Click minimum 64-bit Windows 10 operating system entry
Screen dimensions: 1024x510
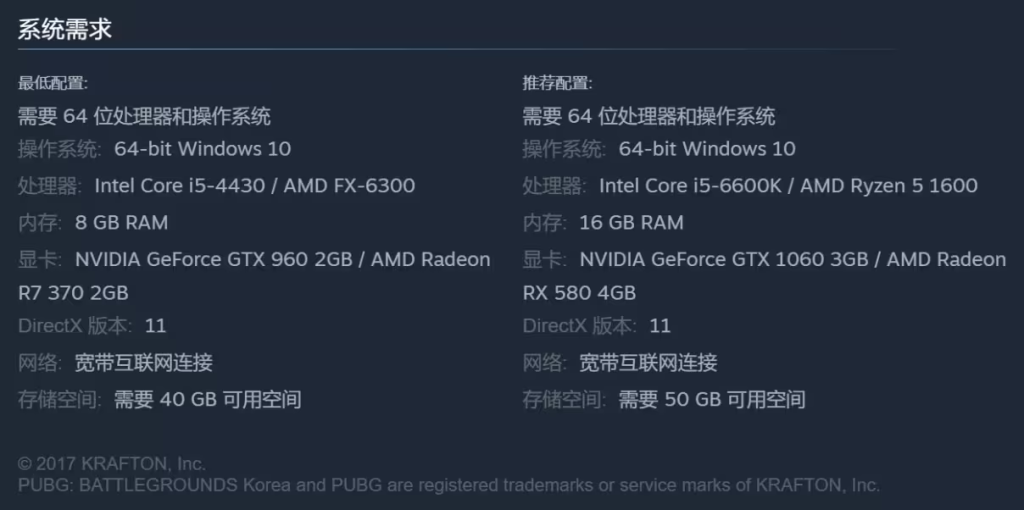(202, 149)
